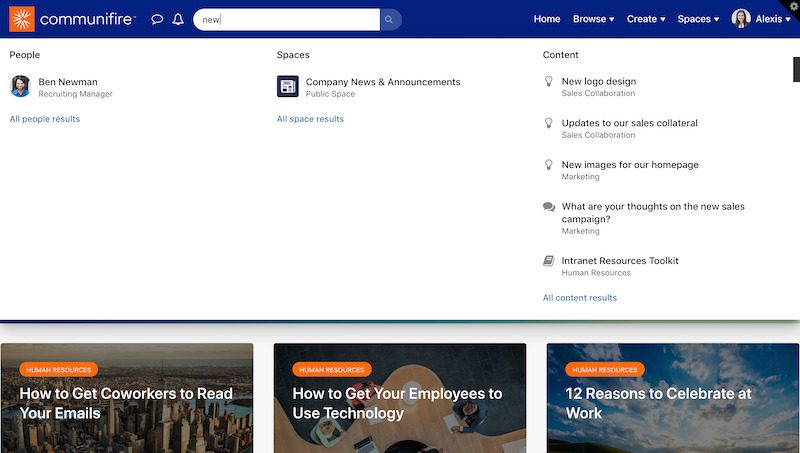Click the search field containing "new"
The image size is (800, 453).
click(x=287, y=19)
